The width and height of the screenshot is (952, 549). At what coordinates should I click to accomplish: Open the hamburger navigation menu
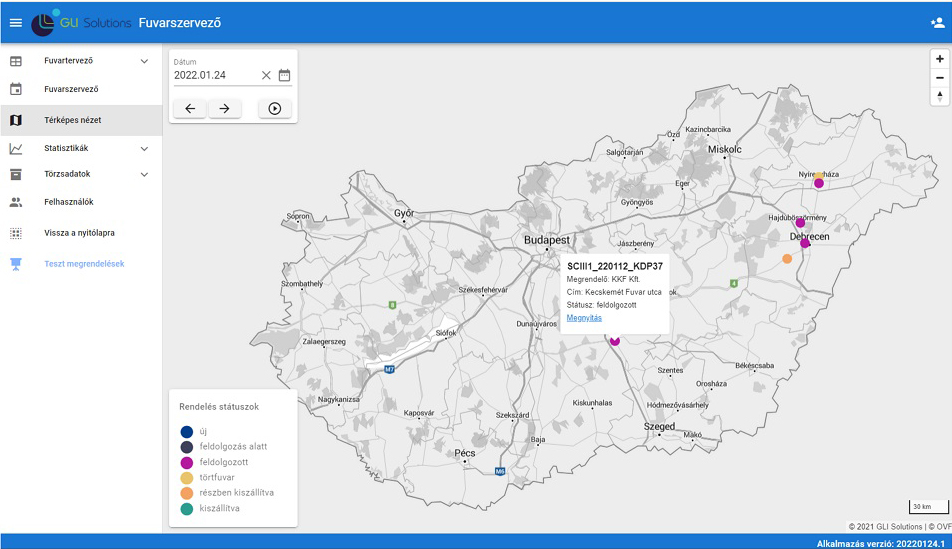click(x=15, y=22)
